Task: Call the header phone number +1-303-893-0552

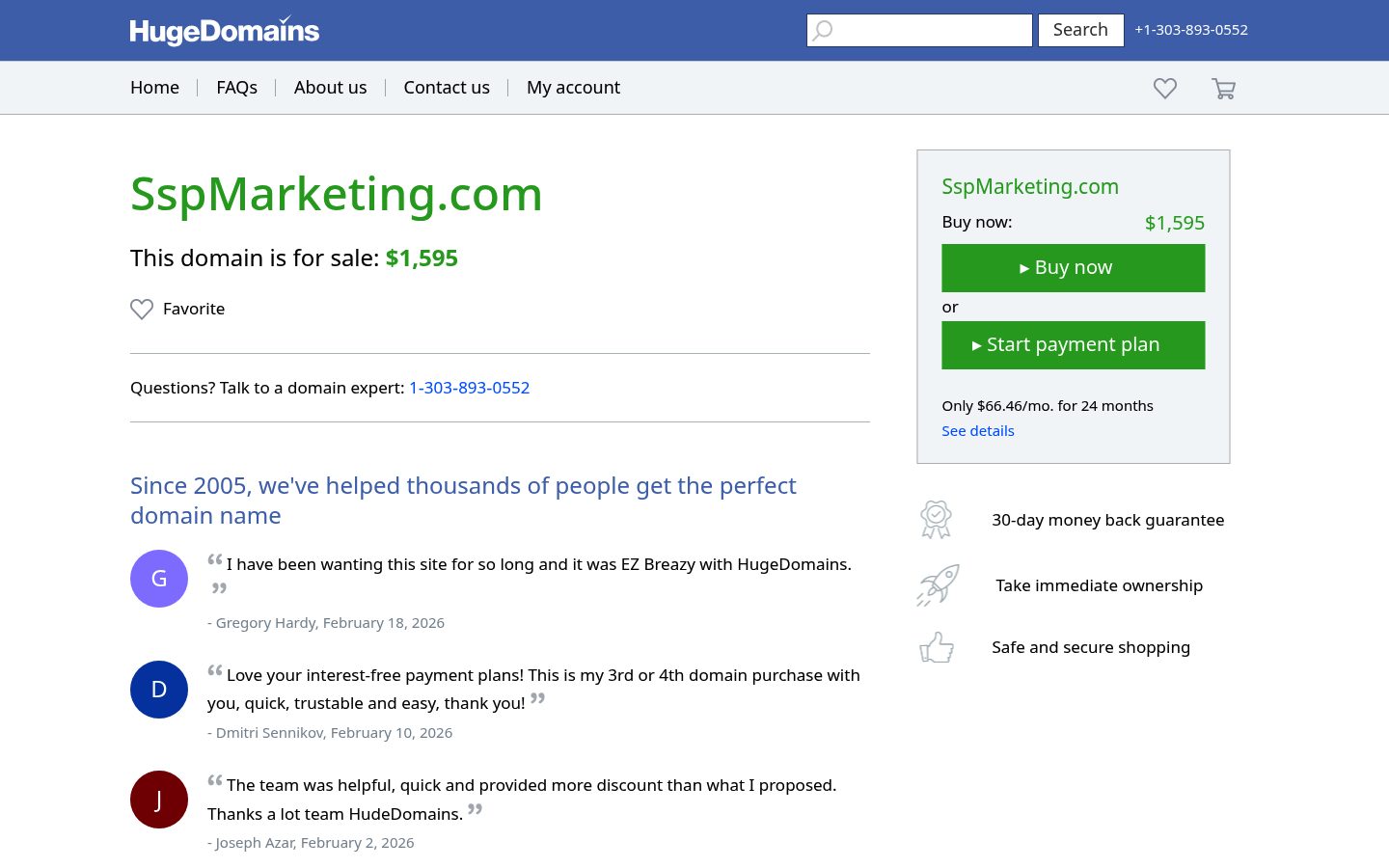Action: [1191, 30]
